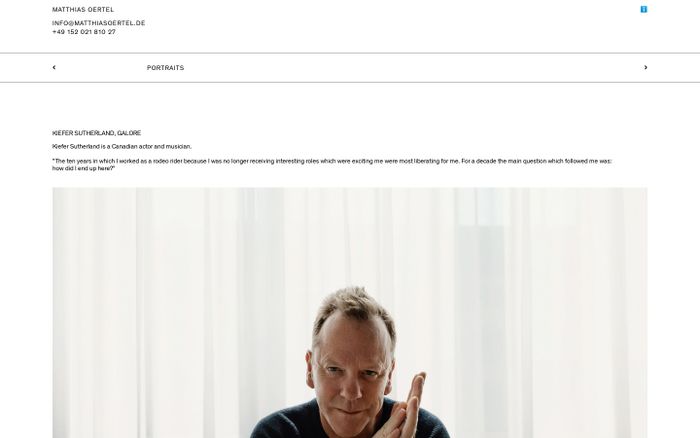Open the large portrait photo
This screenshot has width=700, height=438.
pyautogui.click(x=350, y=313)
